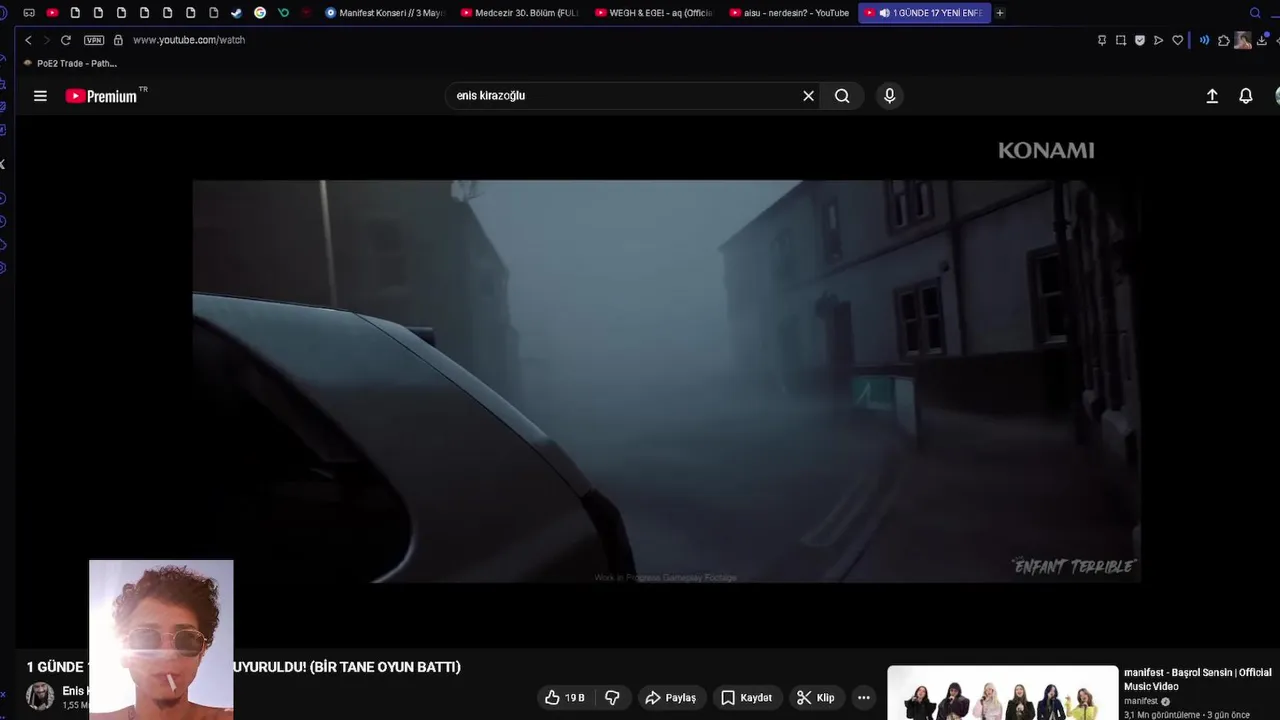Click the address bar URL www.youtube.com/watch
1280x720 pixels.
[189, 40]
